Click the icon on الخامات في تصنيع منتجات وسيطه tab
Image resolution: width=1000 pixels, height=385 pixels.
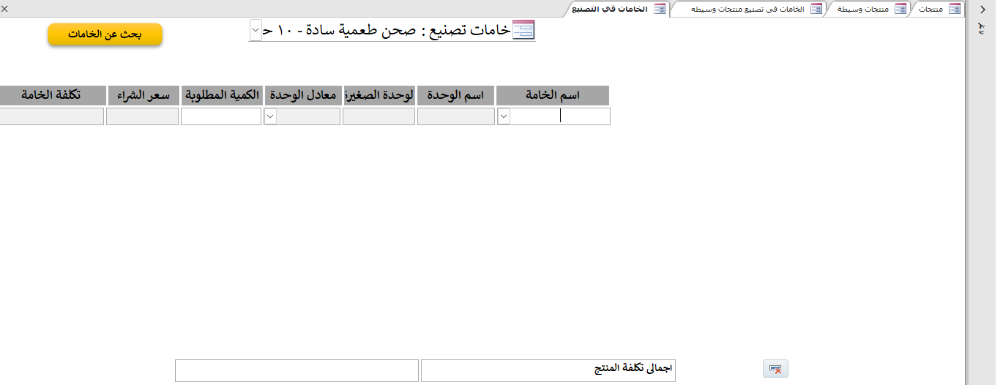(x=816, y=9)
